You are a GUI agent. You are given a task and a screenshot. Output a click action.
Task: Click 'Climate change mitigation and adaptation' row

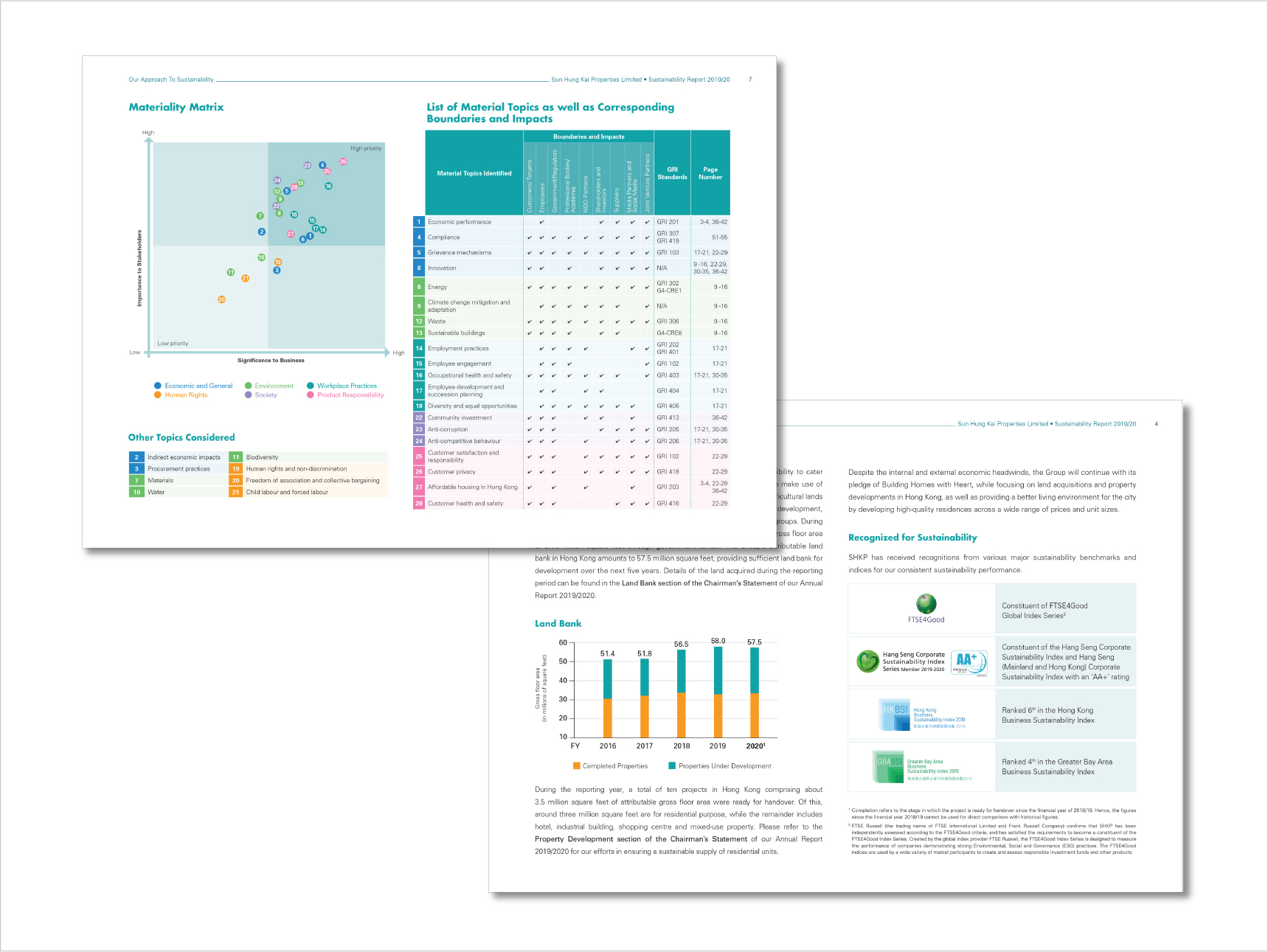tap(572, 305)
